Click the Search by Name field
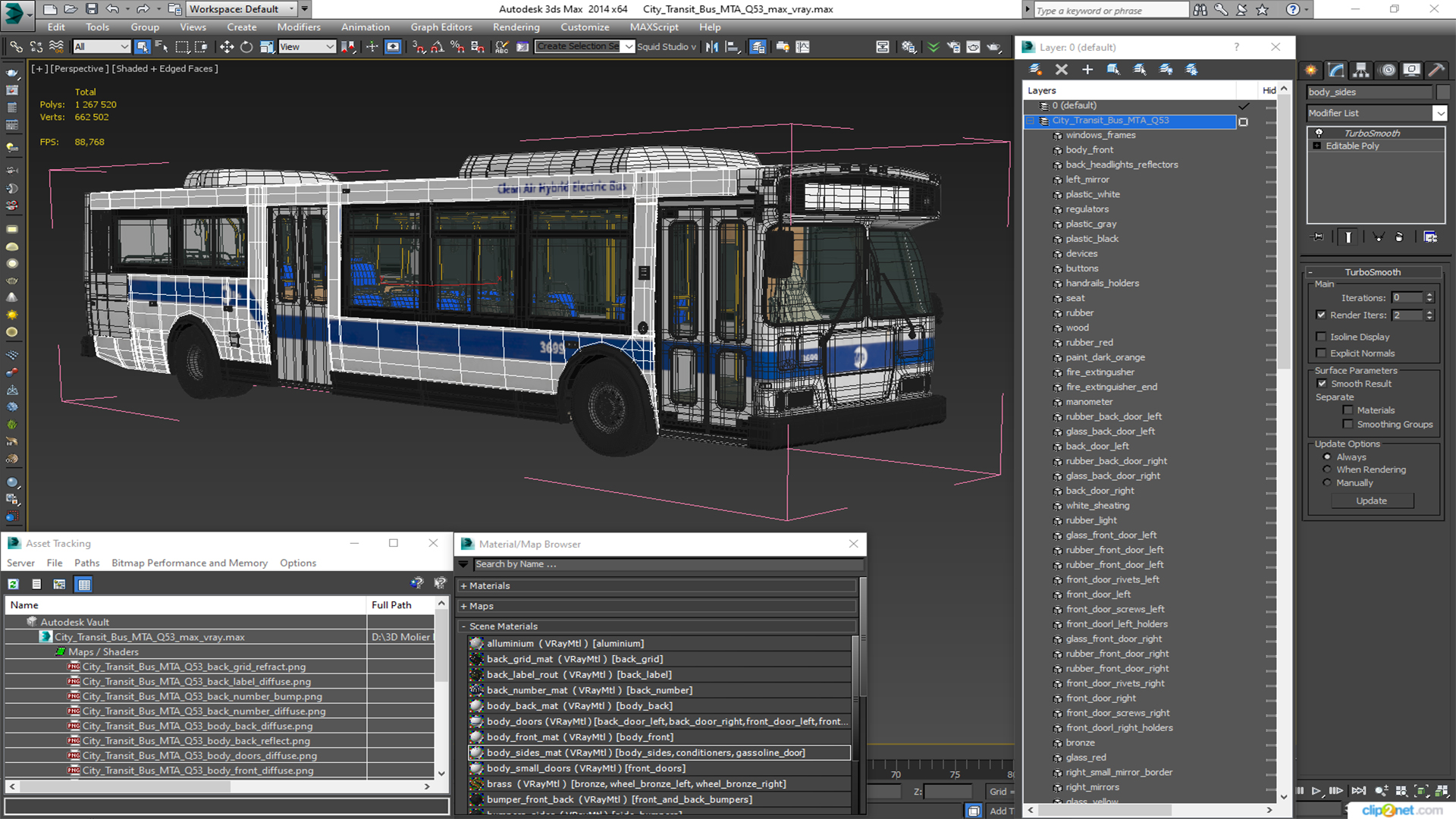This screenshot has height=819, width=1456. (x=667, y=564)
